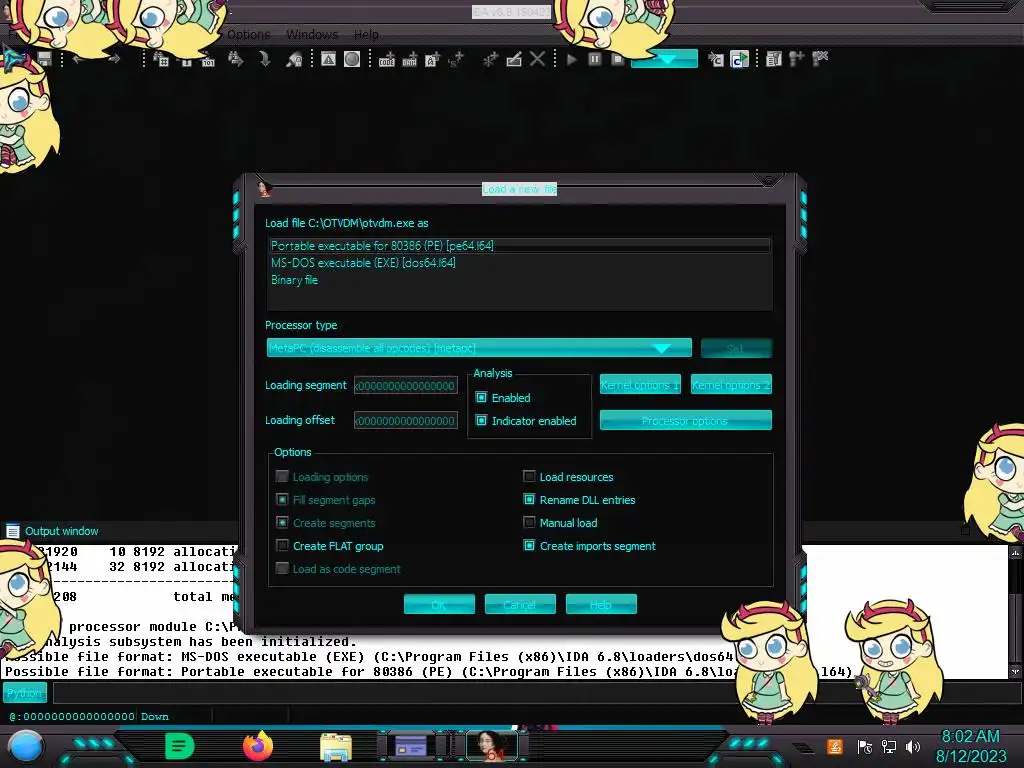Select Portable executable for 80386 (PE) entry
This screenshot has height=768, width=1024.
tap(519, 246)
